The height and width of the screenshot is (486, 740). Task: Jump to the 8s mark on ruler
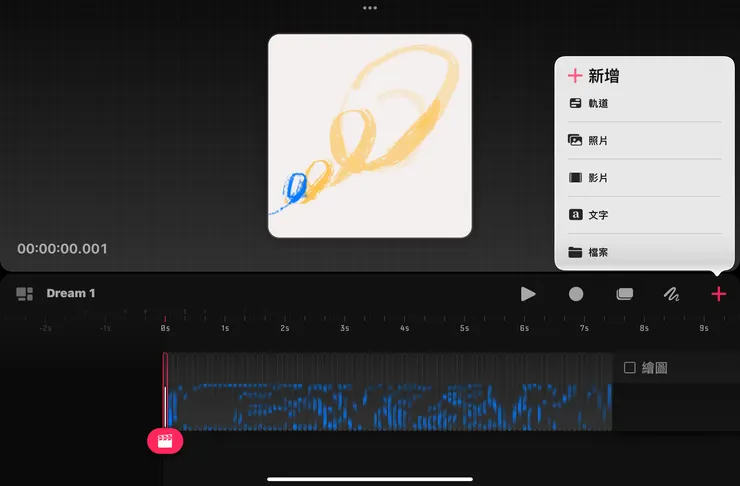point(644,328)
